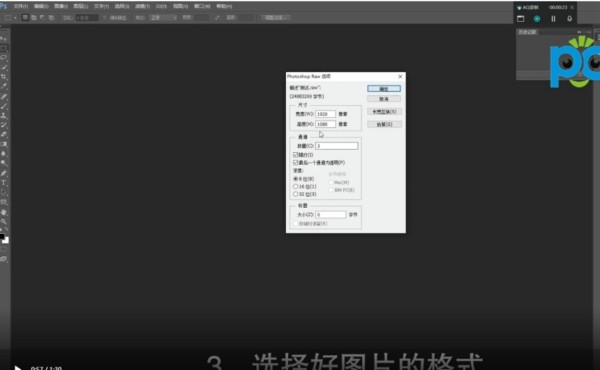Select the Horizontal Type tool
The image size is (600, 370).
pos(4,183)
